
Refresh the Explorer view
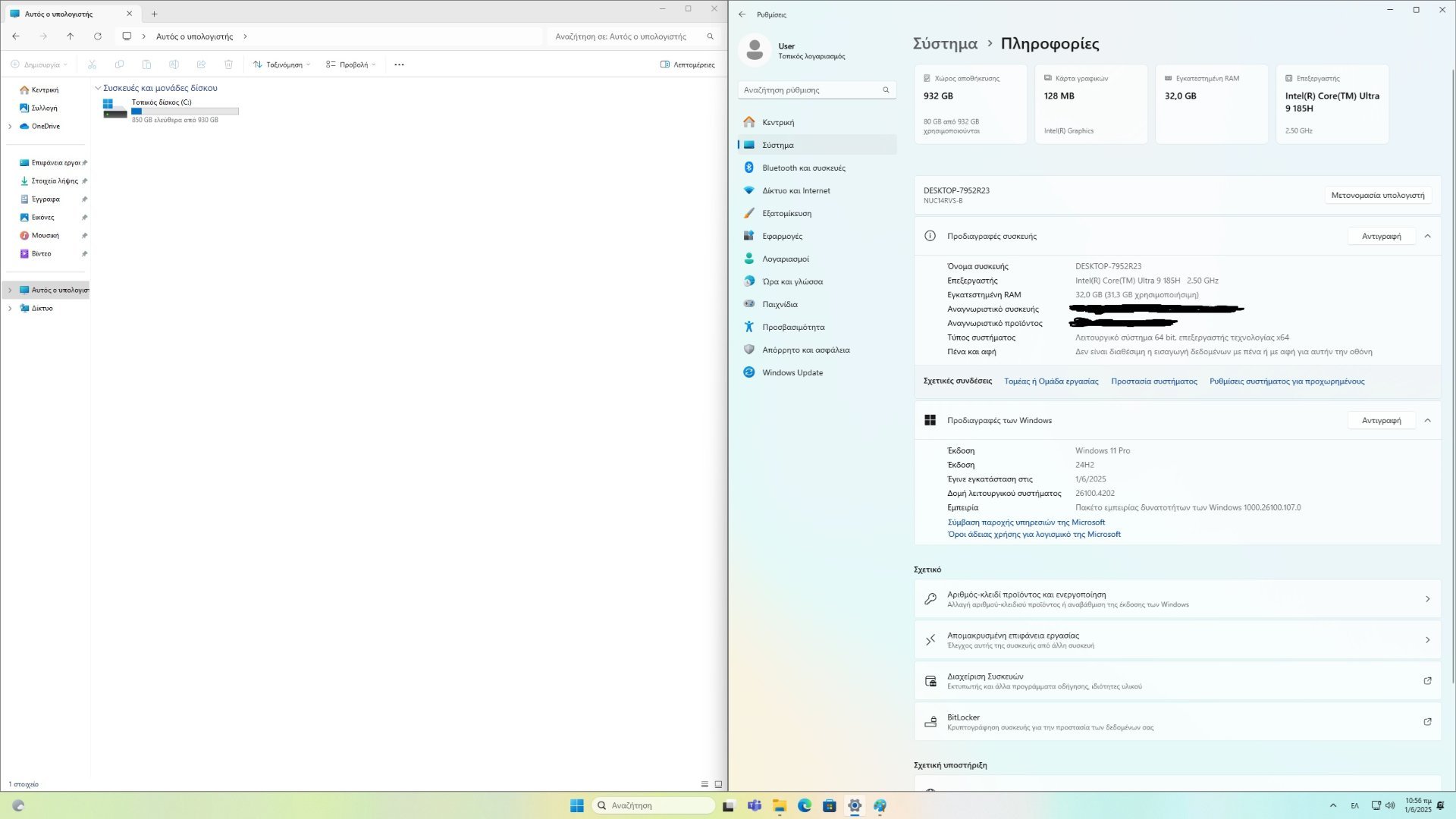pos(98,36)
